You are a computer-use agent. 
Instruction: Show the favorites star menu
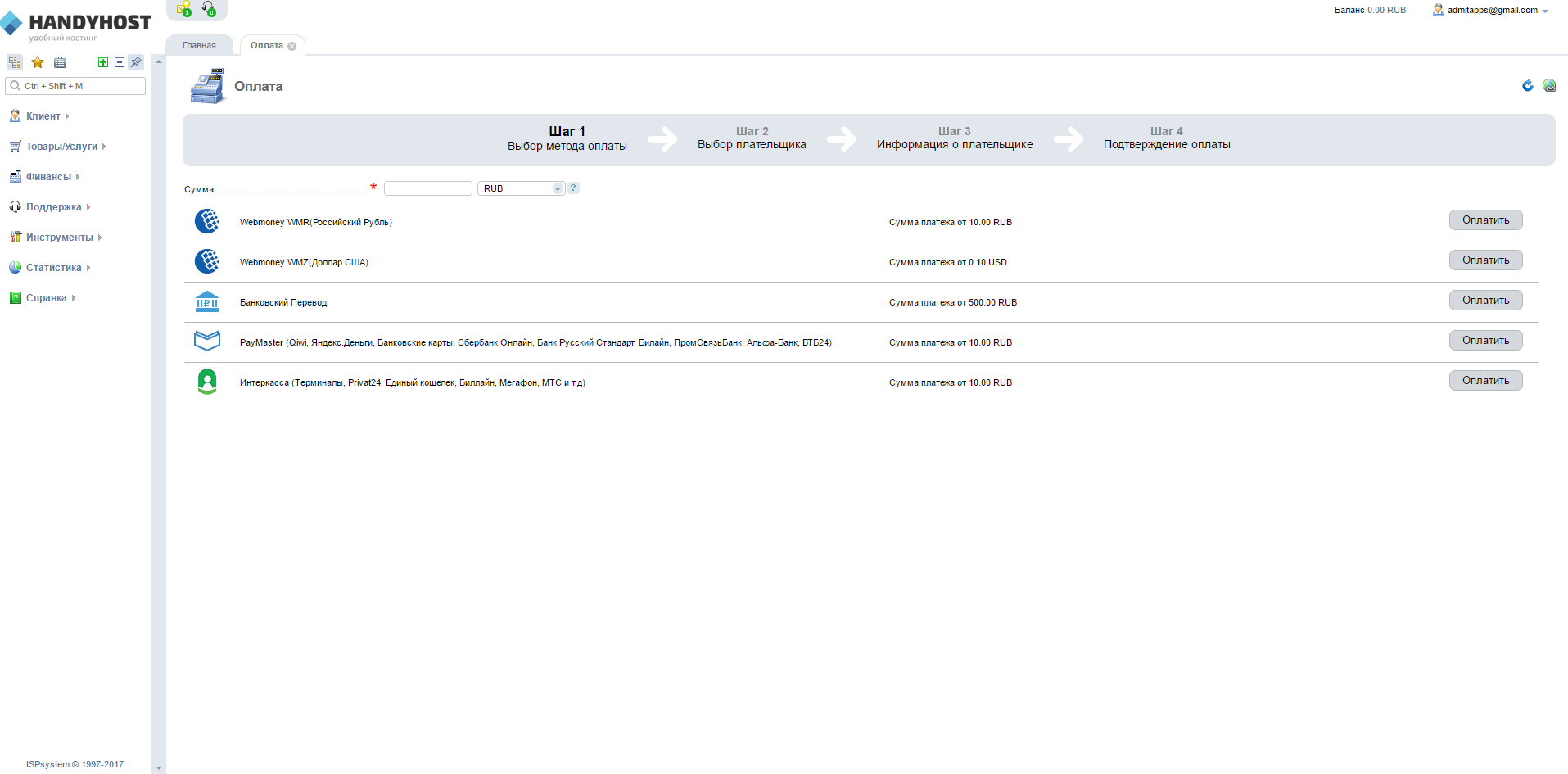tap(38, 62)
